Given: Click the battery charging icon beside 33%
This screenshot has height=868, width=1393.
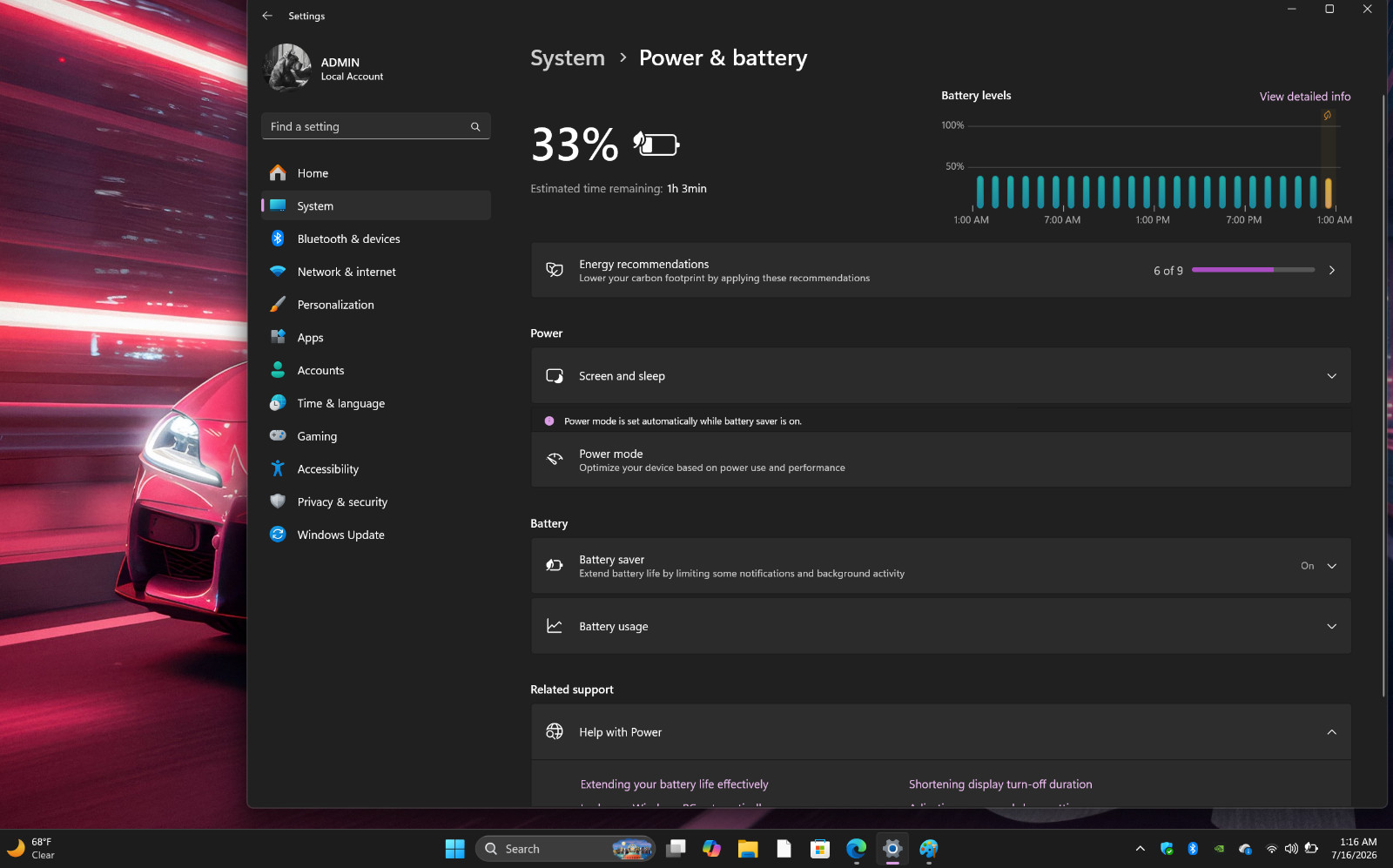Looking at the screenshot, I should [656, 144].
